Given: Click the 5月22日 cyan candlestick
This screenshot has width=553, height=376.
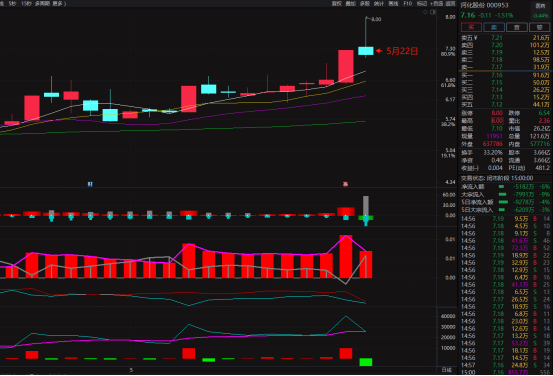Looking at the screenshot, I should [x=366, y=51].
